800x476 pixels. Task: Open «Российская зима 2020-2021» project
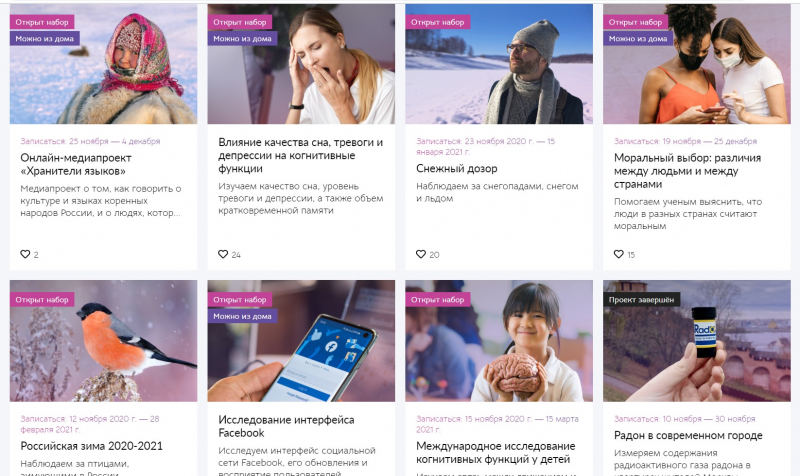point(91,446)
